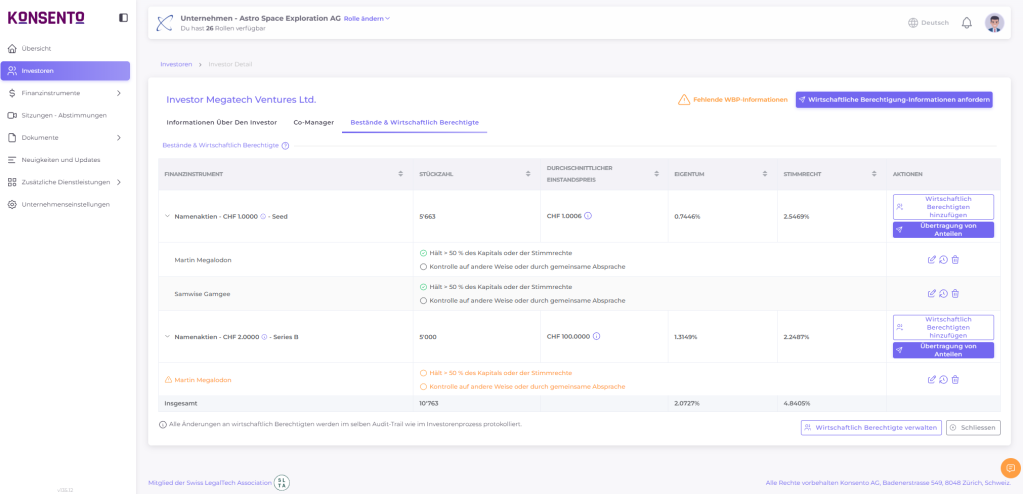Sort by Durchschnittlicher Einstandspreis column
This screenshot has height=494, width=1024.
point(656,174)
